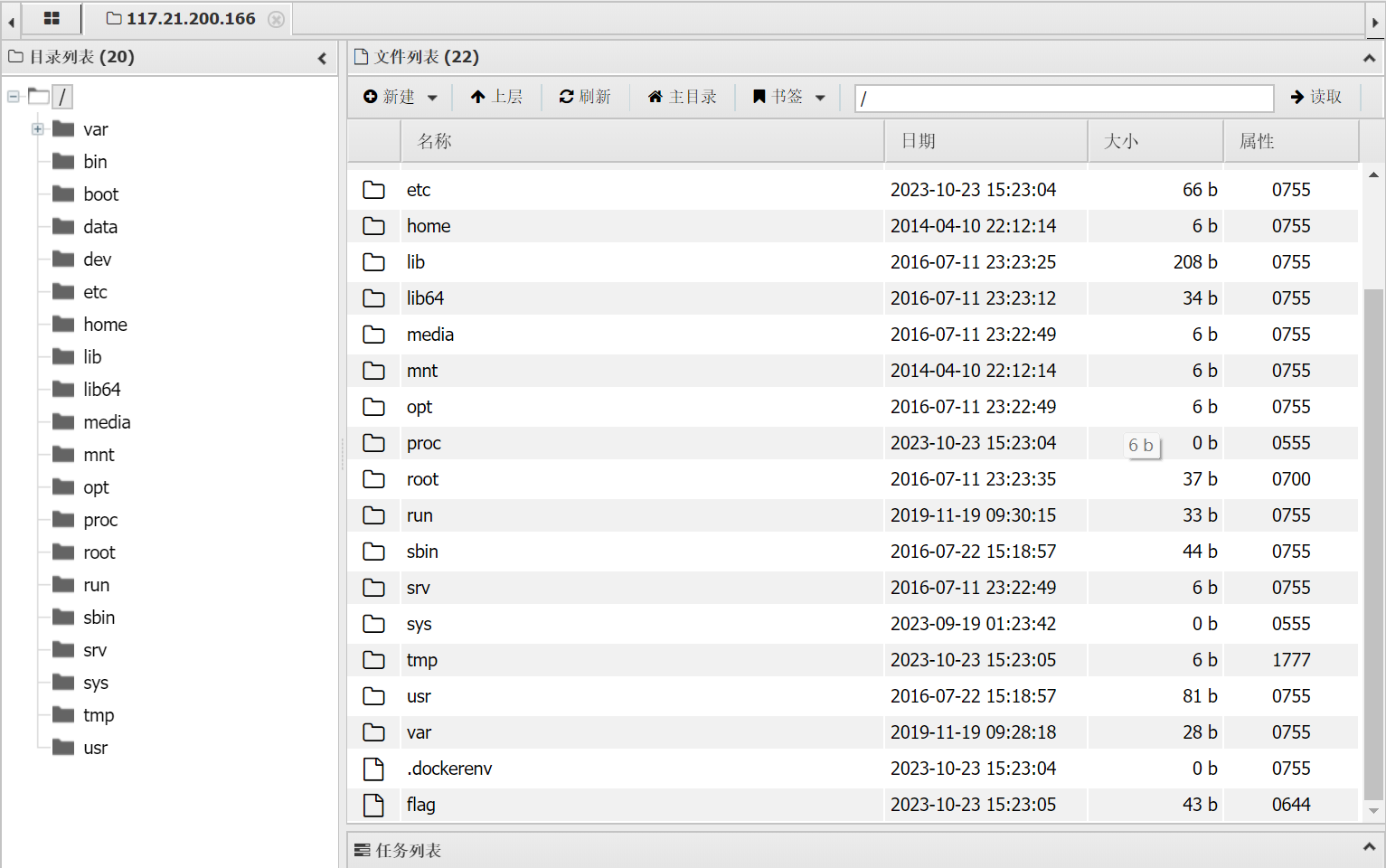Click folder icon of lib64 row

point(373,298)
